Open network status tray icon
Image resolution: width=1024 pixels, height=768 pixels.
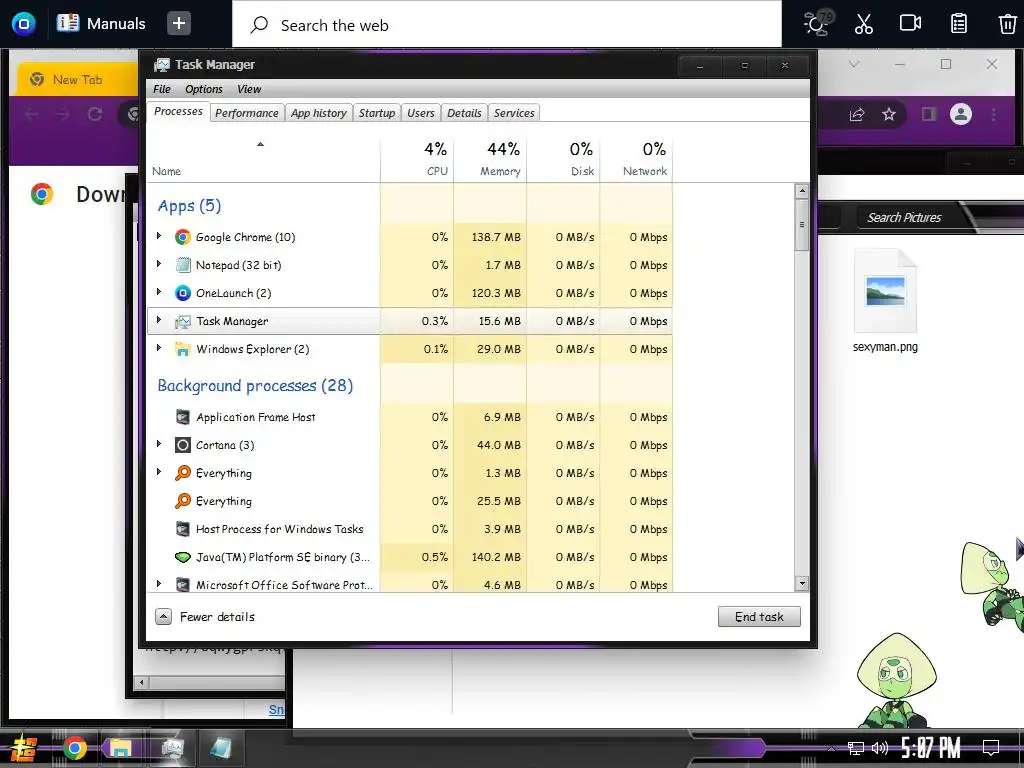[856, 748]
